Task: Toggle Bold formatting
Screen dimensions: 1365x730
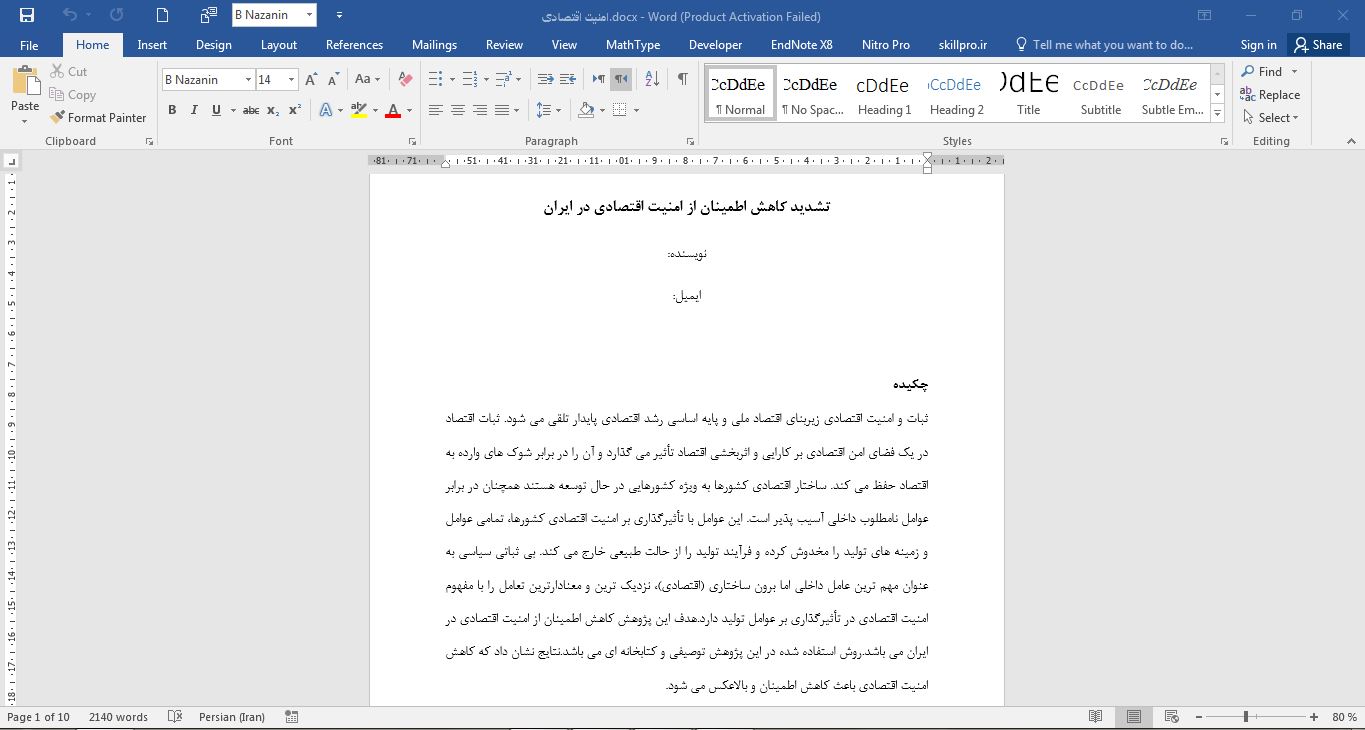Action: tap(172, 110)
